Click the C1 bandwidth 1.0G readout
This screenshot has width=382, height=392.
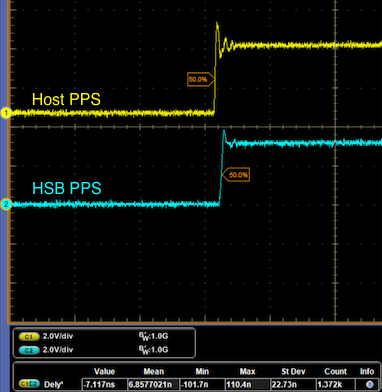[x=153, y=337]
